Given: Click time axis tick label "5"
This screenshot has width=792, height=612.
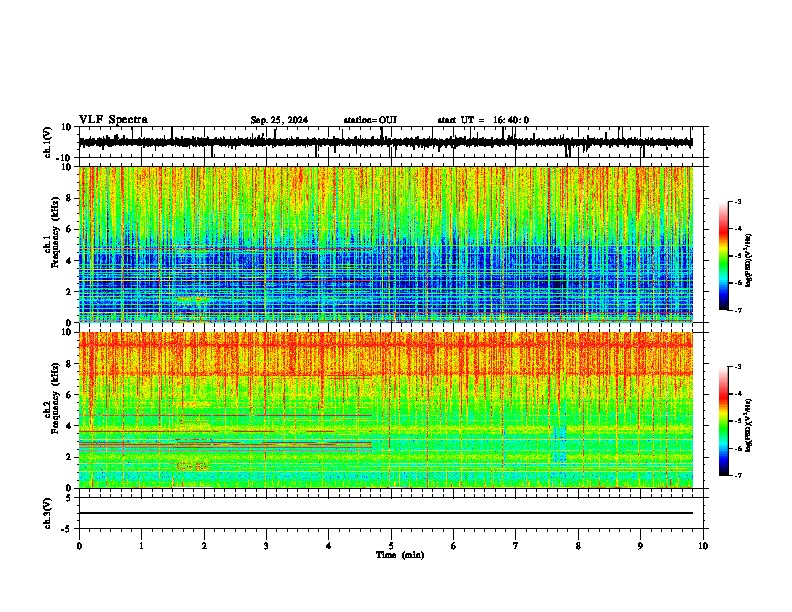Looking at the screenshot, I should (391, 546).
